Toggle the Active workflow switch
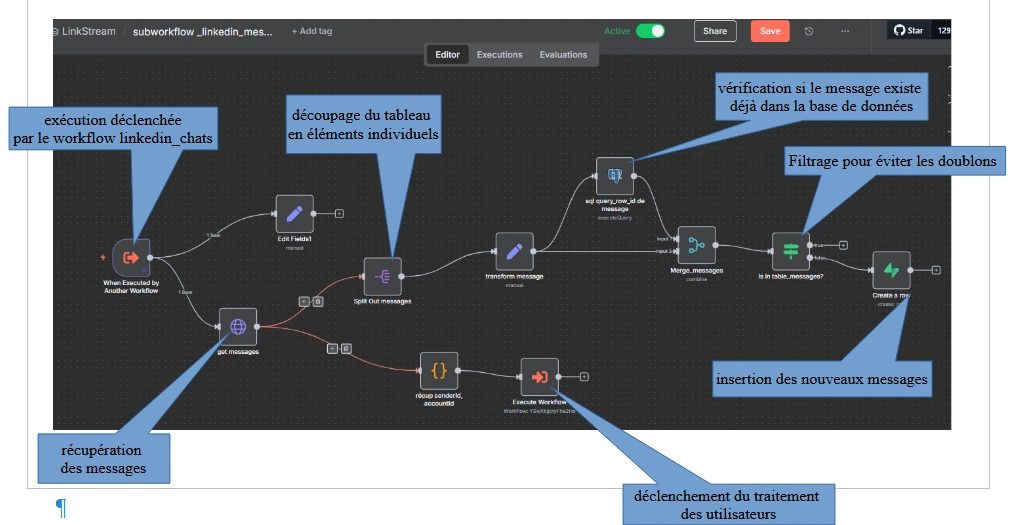 pos(650,31)
